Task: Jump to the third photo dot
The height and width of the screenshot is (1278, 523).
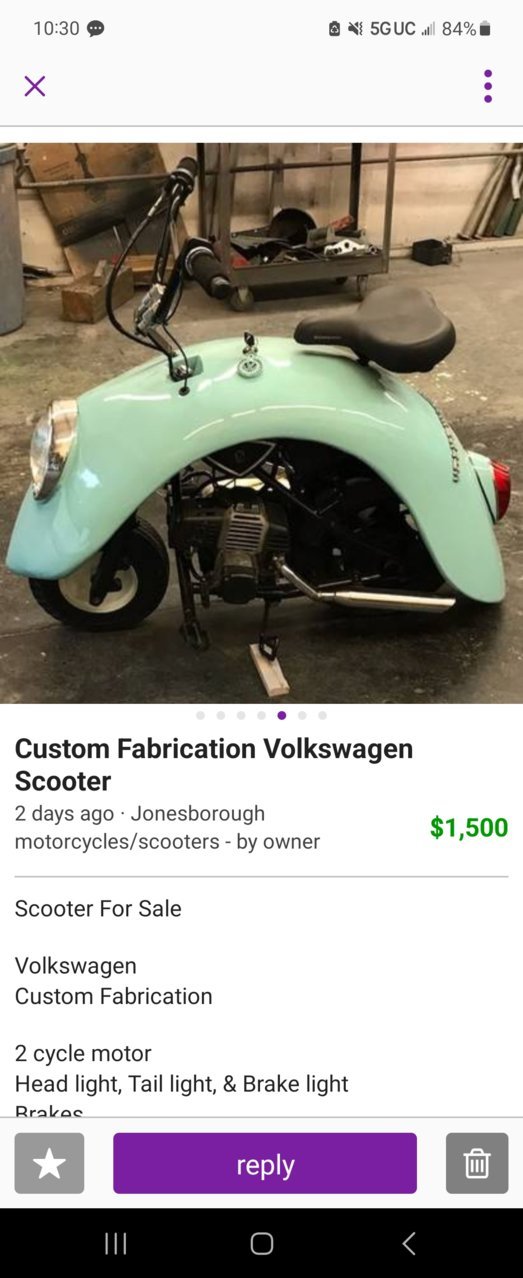Action: [241, 715]
